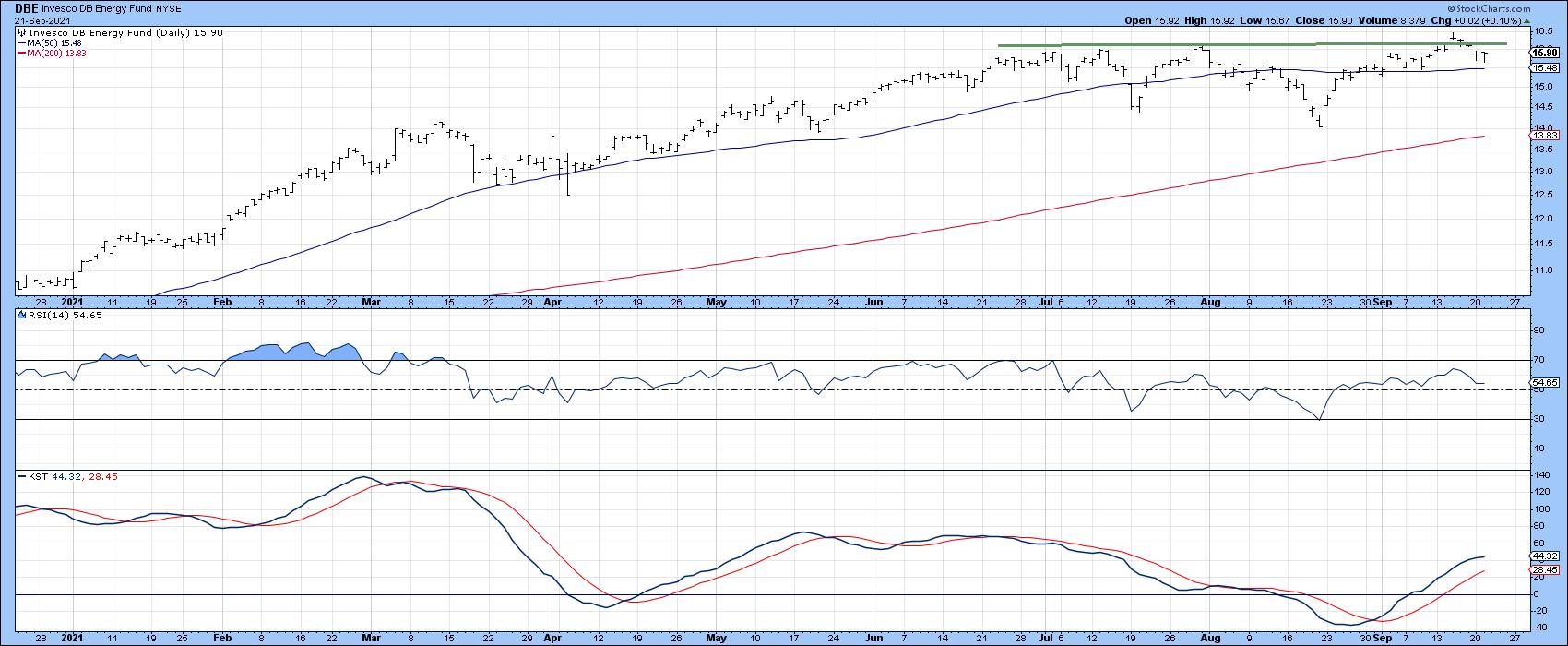Click the 15.48 moving average tag on the axis
The width and height of the screenshot is (1568, 646).
[x=1545, y=68]
